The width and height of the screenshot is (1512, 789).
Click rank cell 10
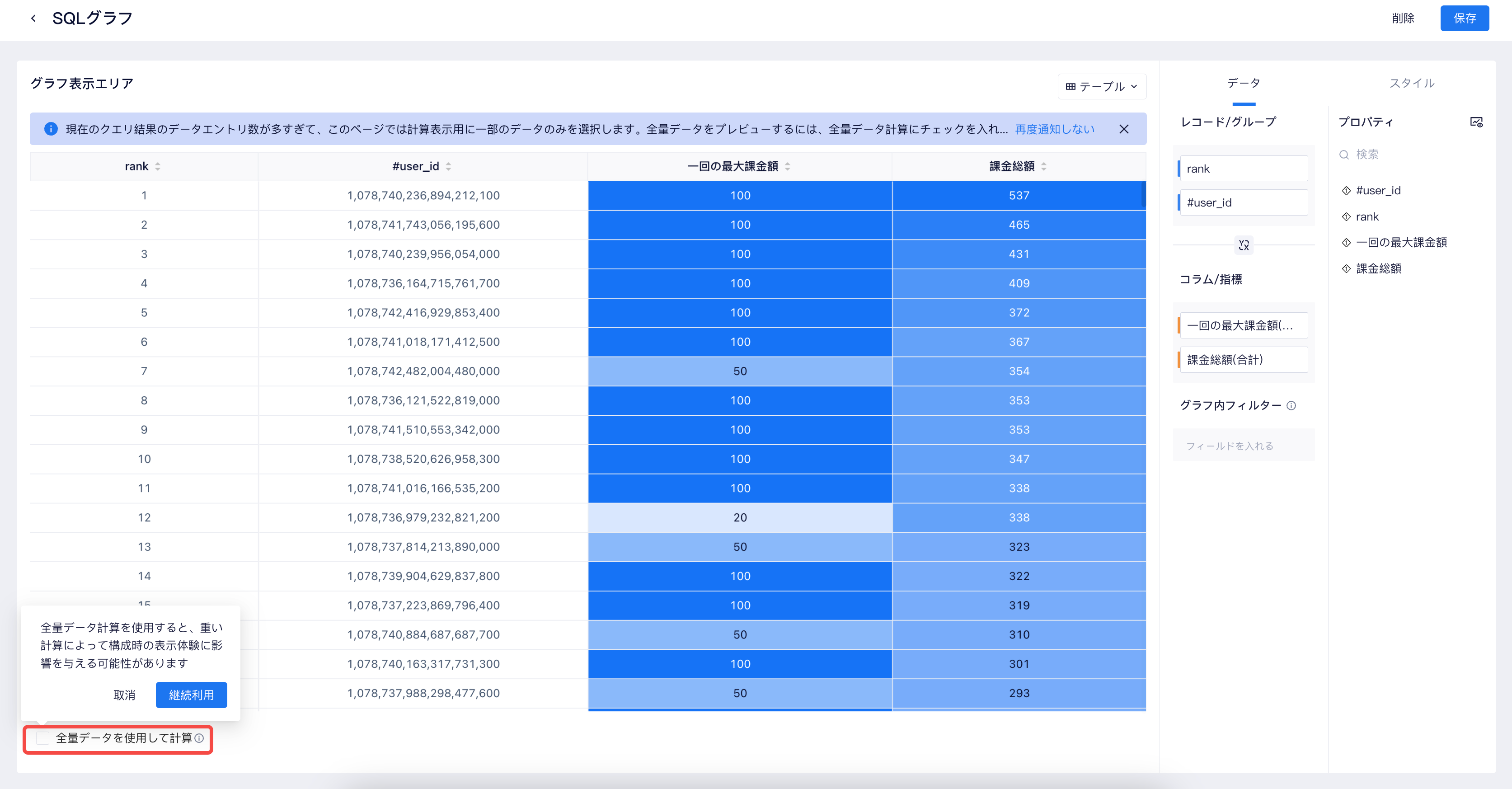click(144, 459)
